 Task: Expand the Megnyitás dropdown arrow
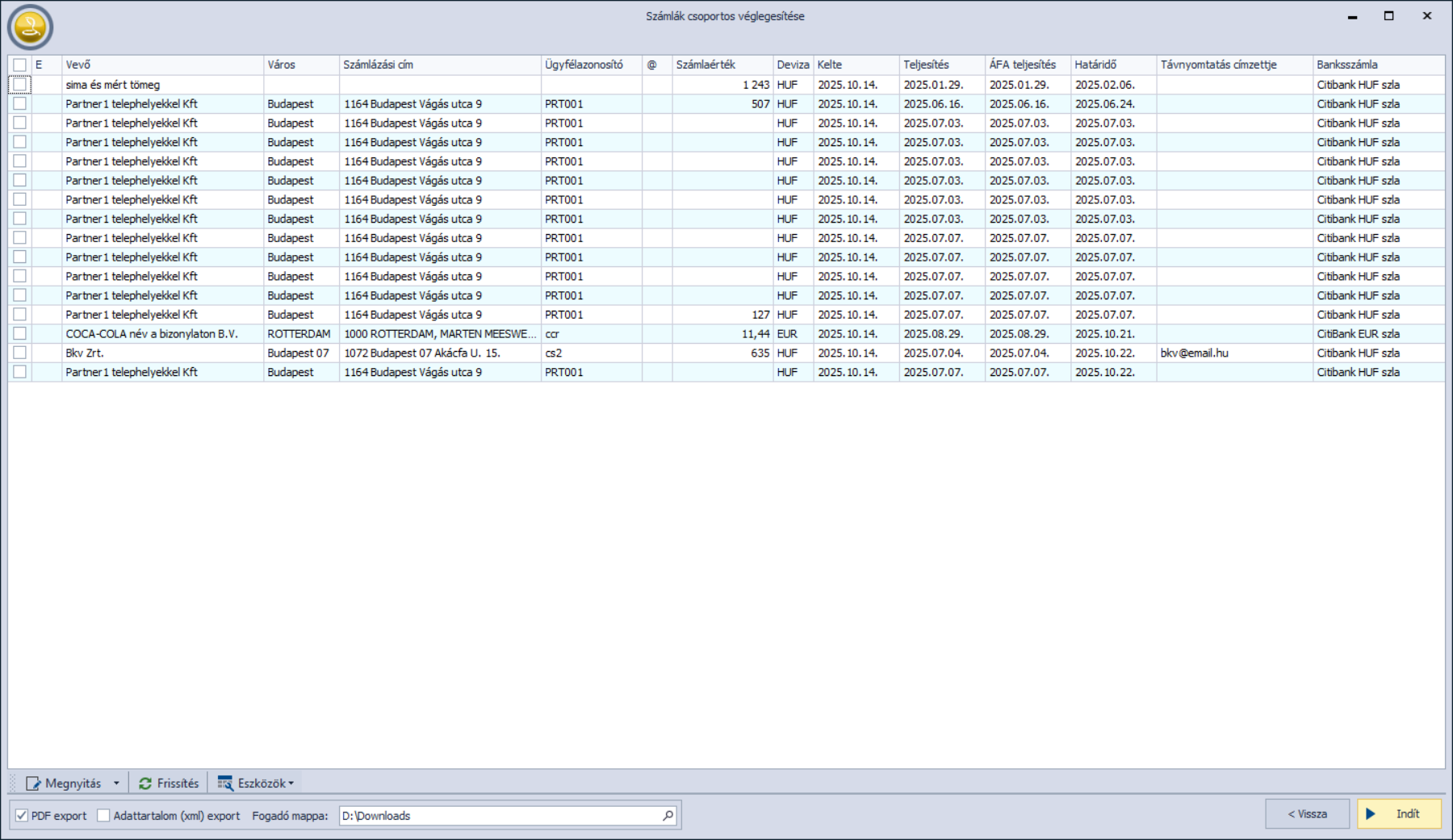click(116, 784)
